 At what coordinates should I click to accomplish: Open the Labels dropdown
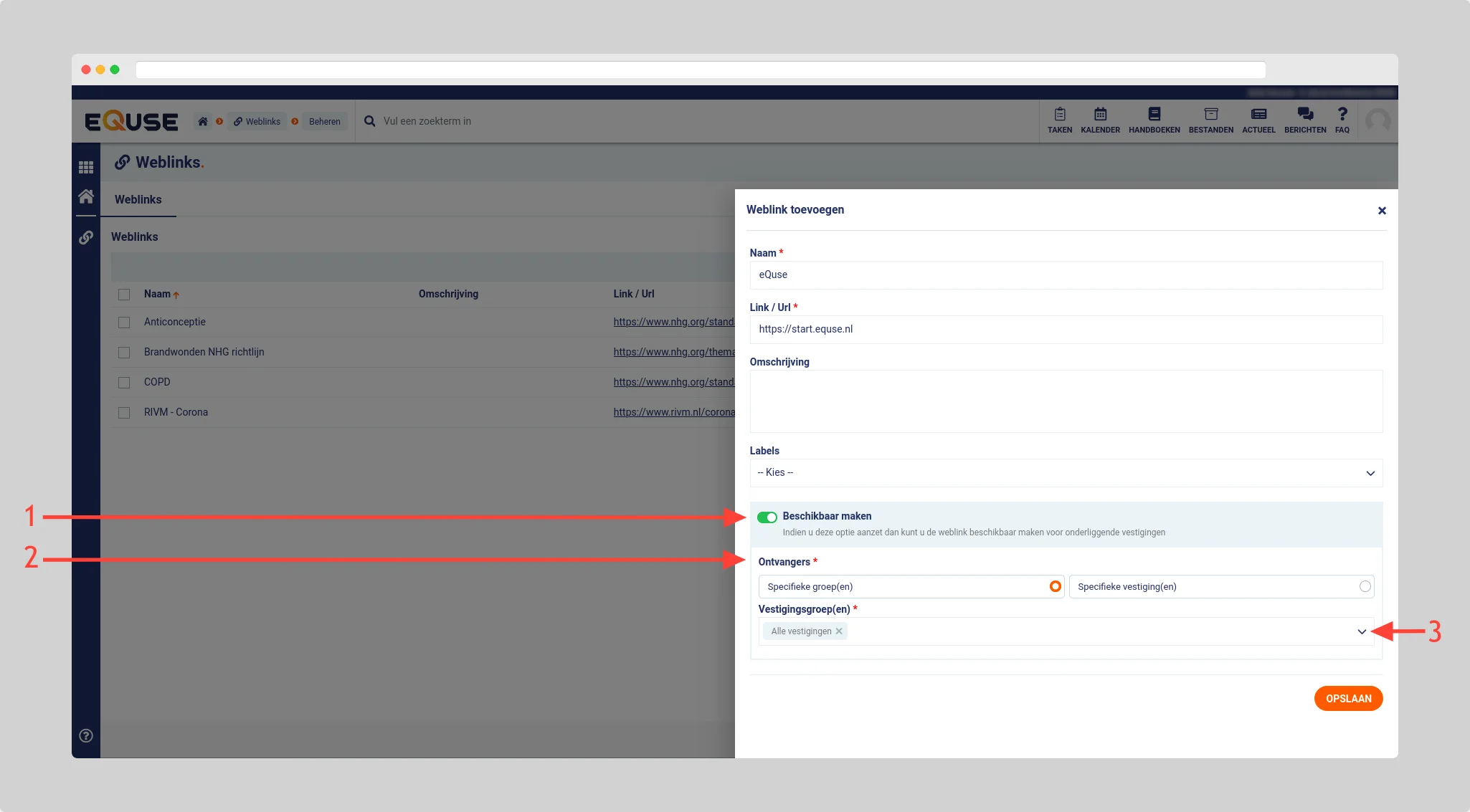tap(1066, 473)
